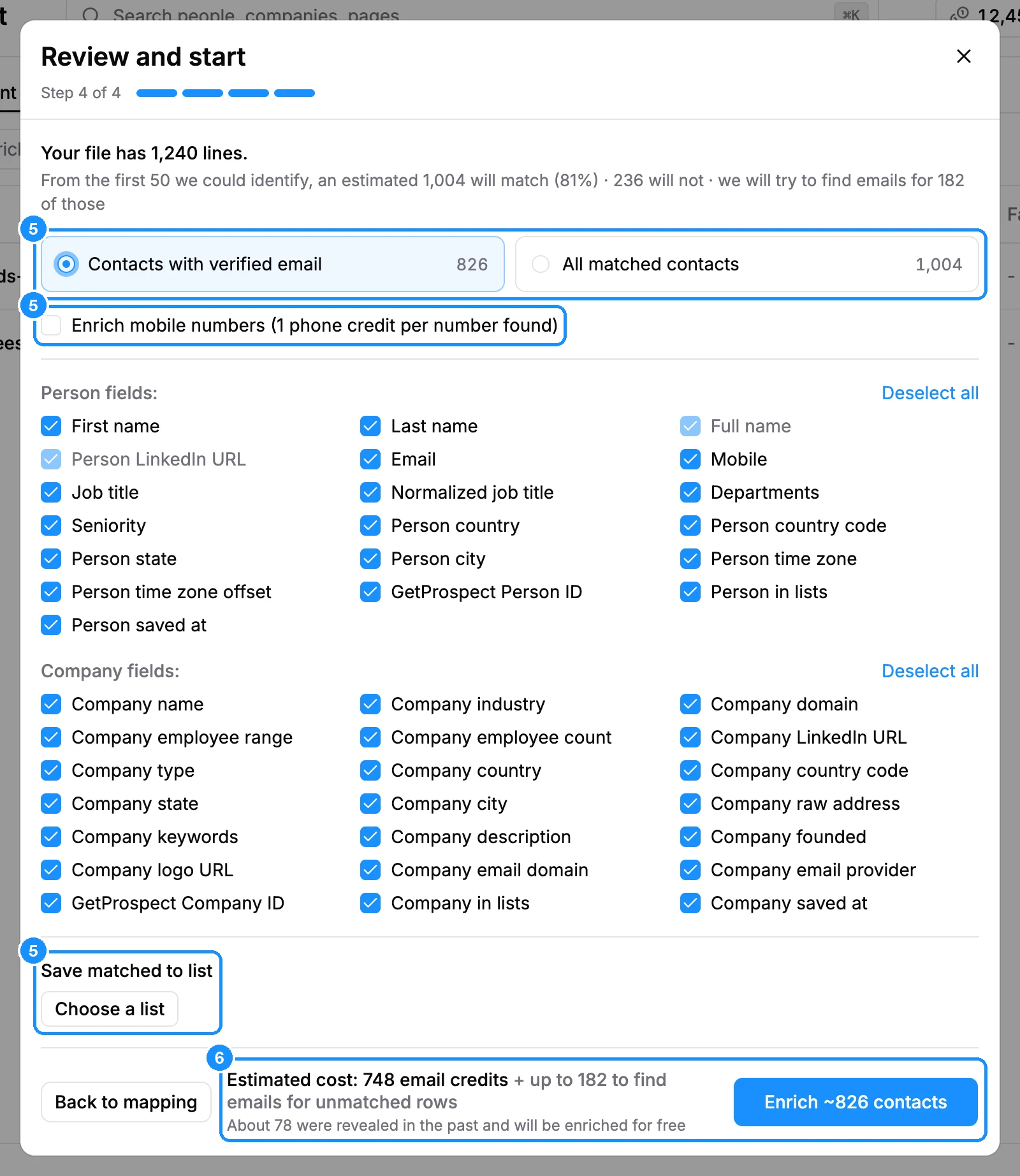Select Contacts with verified email option
Image resolution: width=1020 pixels, height=1176 pixels.
[x=273, y=264]
